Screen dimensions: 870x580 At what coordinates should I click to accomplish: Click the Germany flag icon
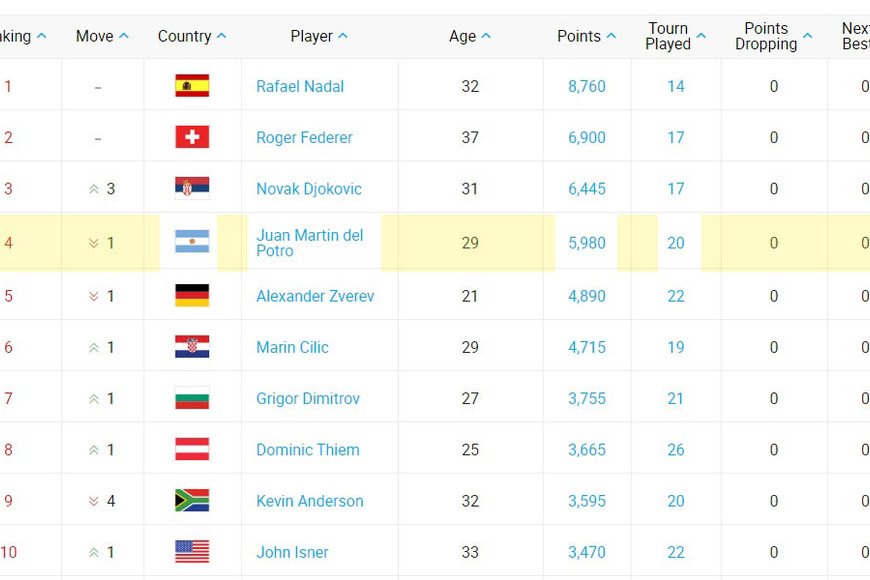click(x=192, y=296)
